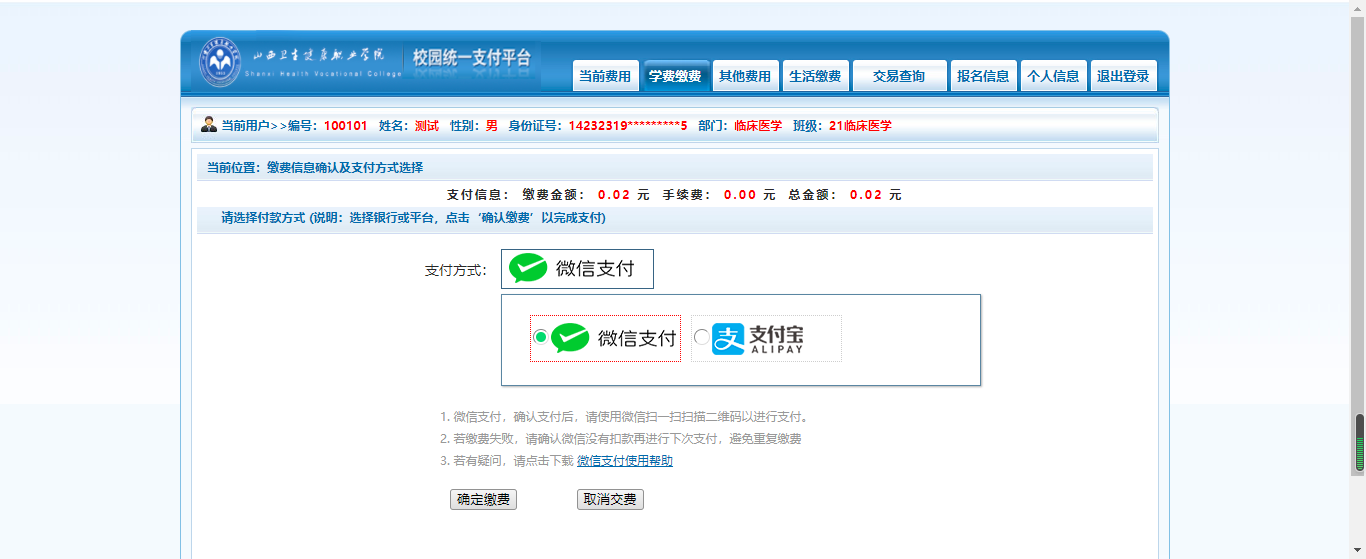
Task: Open the 报名信息 tab
Action: pyautogui.click(x=983, y=76)
